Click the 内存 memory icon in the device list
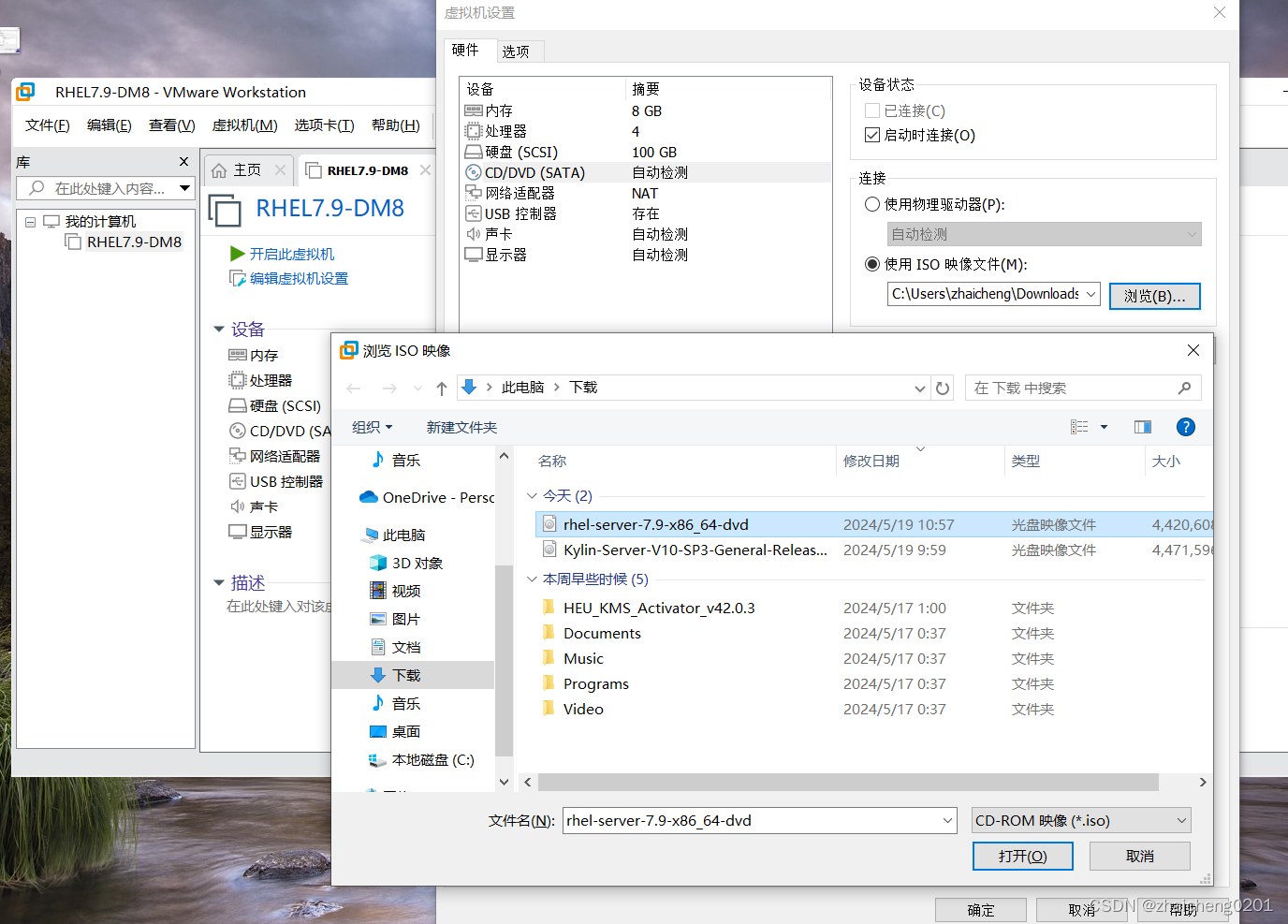Viewport: 1288px width, 924px height. tap(474, 110)
